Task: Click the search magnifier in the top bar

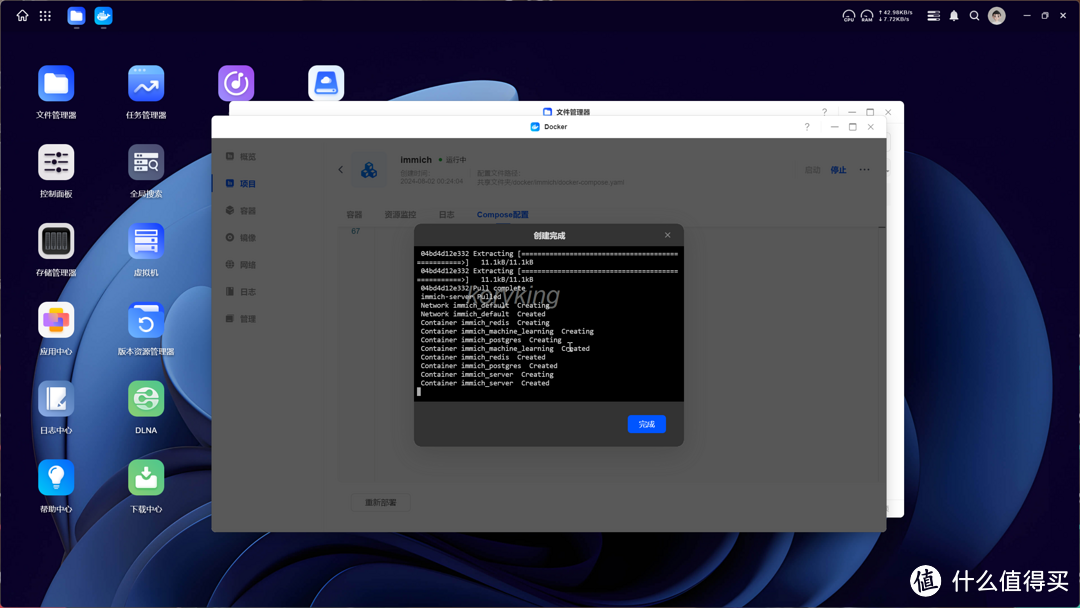Action: [x=975, y=16]
